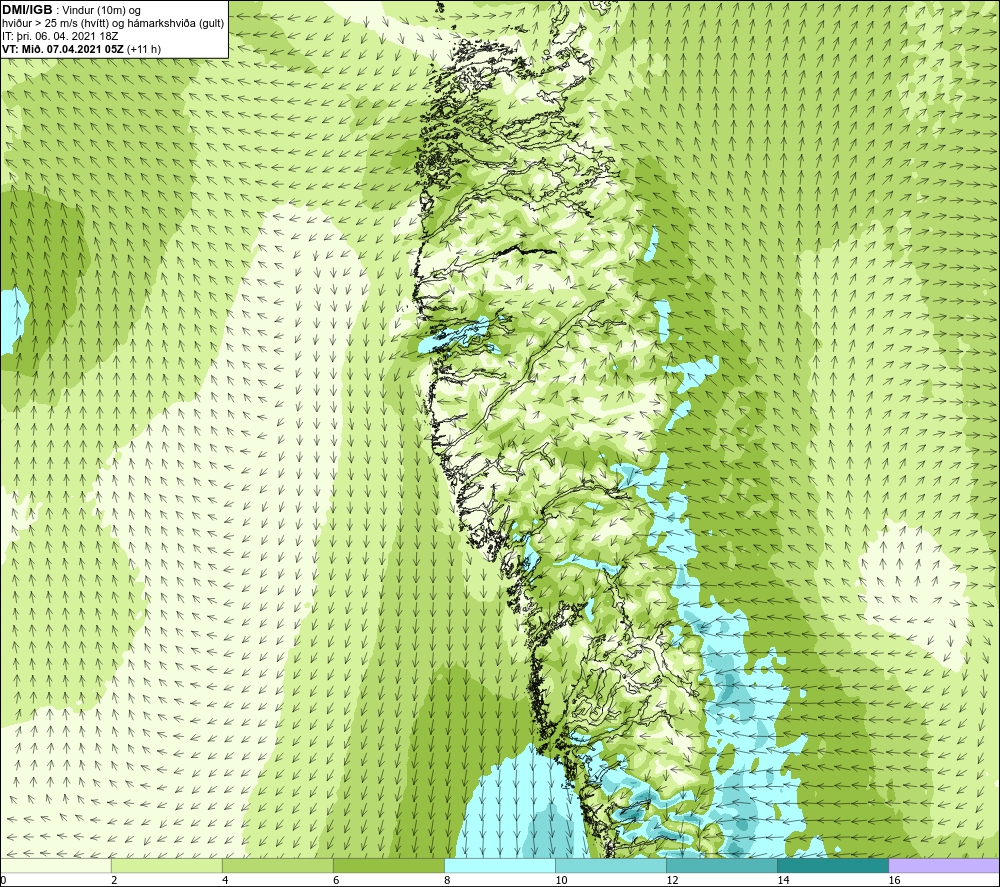
Task: Click the purple legend swatch above 16
Action: (x=944, y=865)
